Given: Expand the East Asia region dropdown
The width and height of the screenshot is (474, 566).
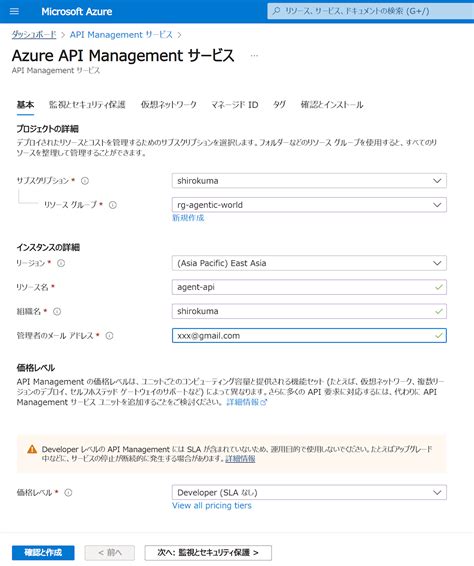Looking at the screenshot, I should (309, 263).
